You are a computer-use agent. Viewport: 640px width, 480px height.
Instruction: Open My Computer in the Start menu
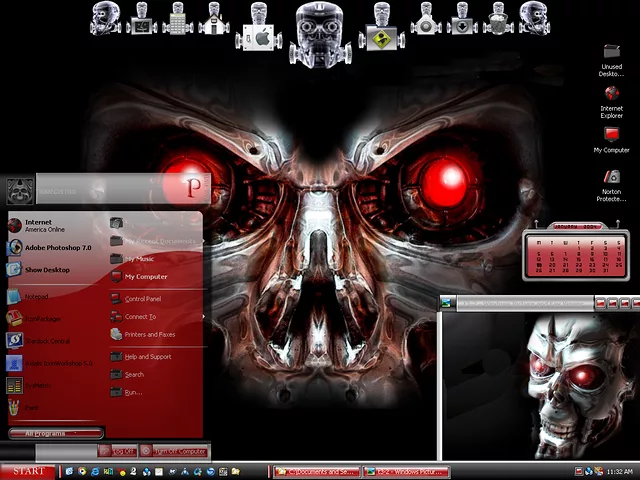(157, 277)
